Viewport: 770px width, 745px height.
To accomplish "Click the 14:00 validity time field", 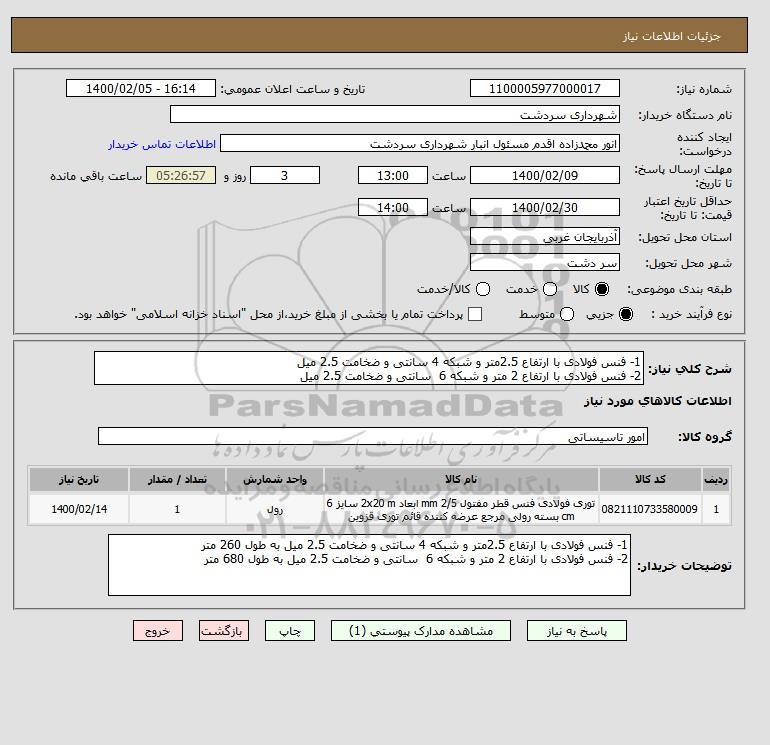I will (393, 207).
